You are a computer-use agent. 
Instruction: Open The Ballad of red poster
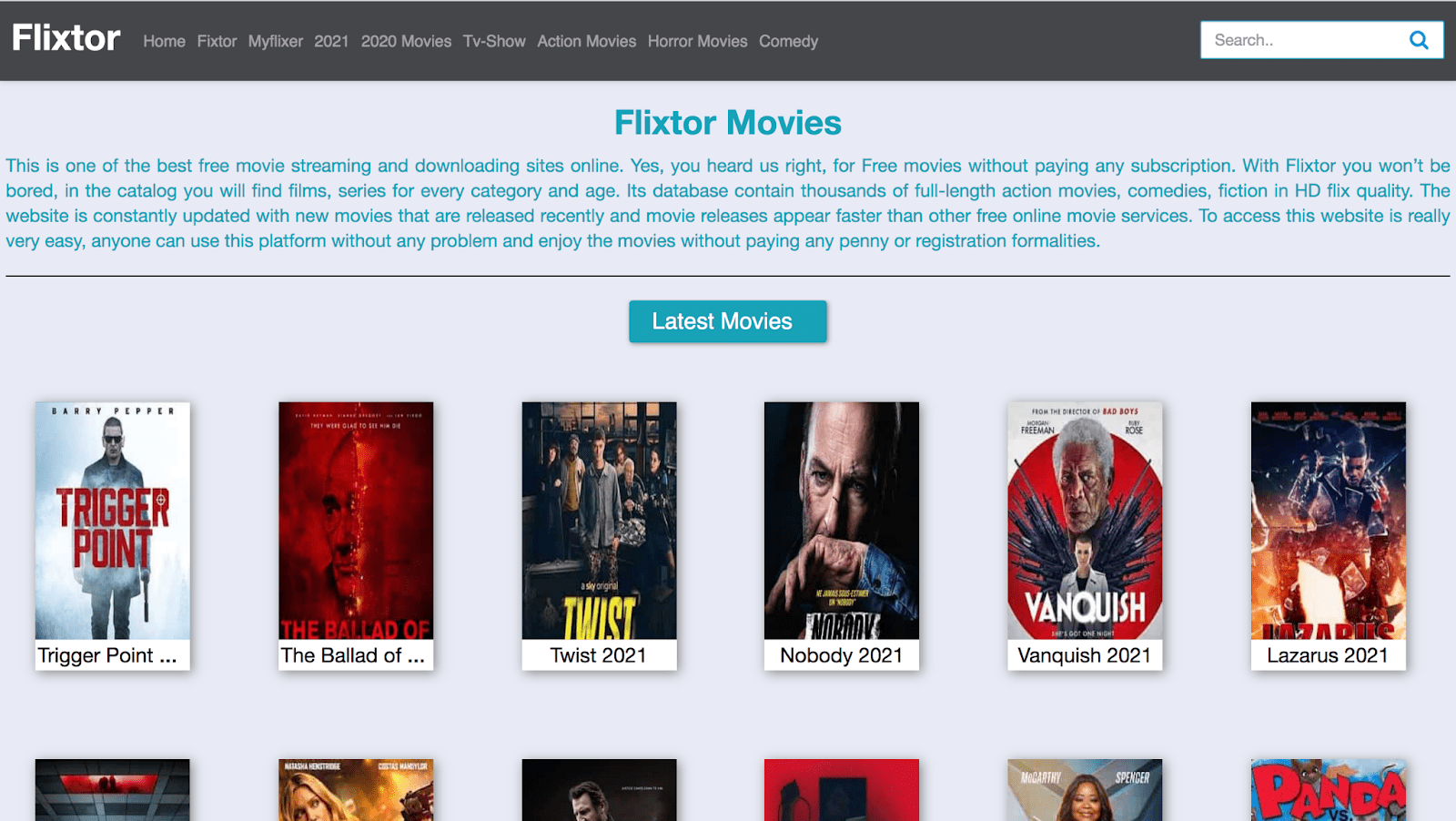356,521
